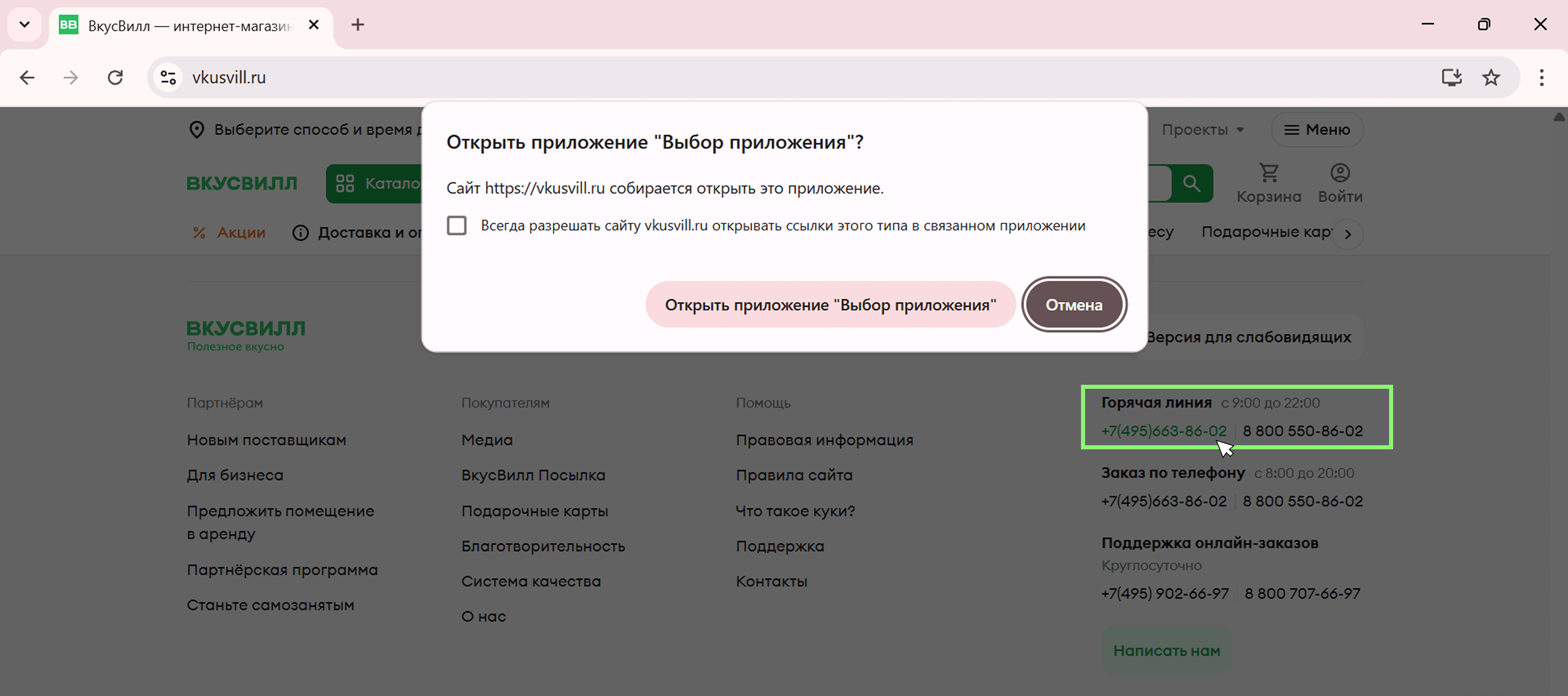Click the Отмена button in dialog
The width and height of the screenshot is (1568, 696).
coord(1074,305)
